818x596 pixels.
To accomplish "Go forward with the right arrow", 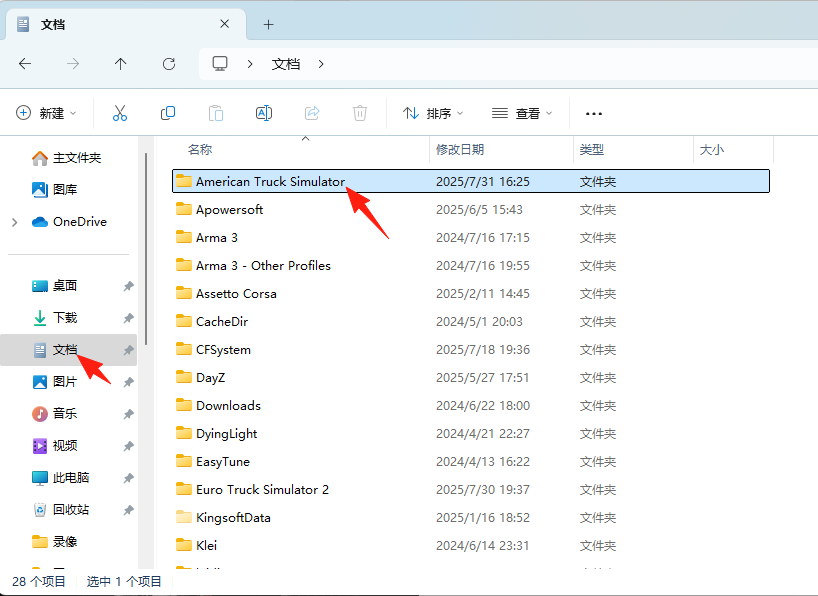I will (x=73, y=64).
